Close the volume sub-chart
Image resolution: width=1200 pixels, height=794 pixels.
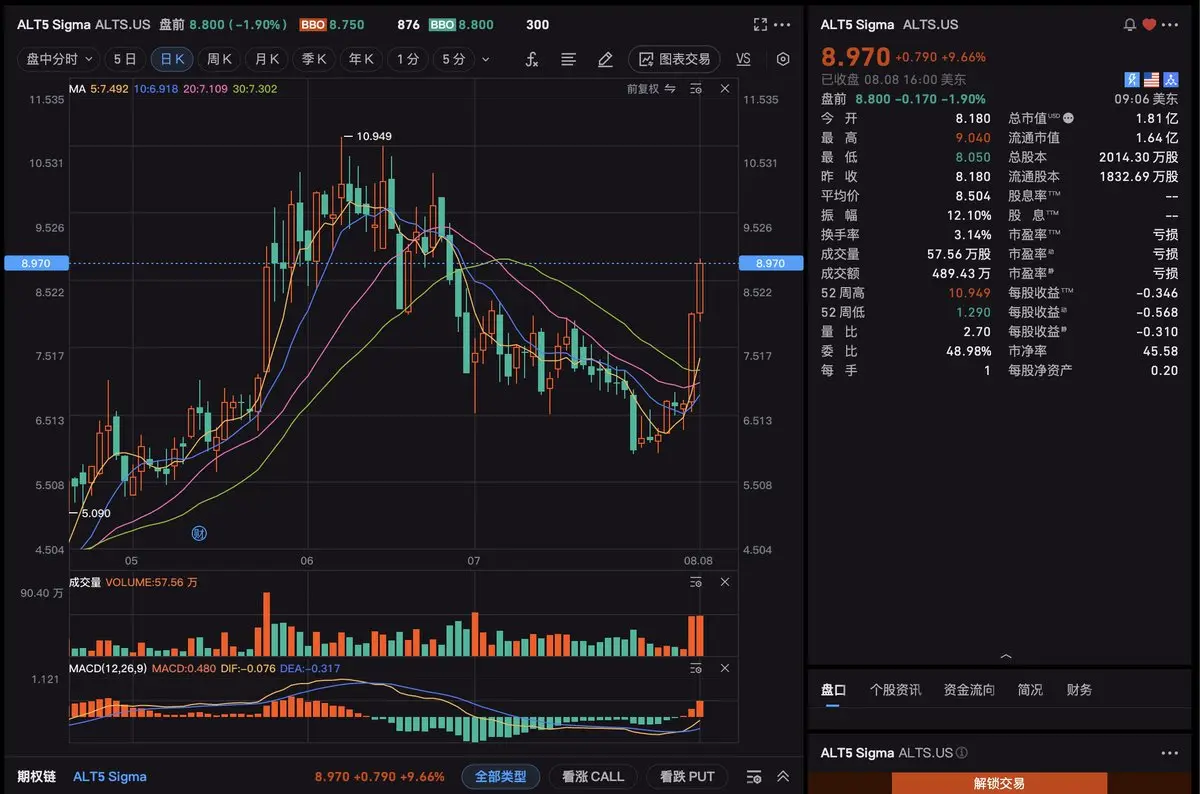pyautogui.click(x=725, y=582)
